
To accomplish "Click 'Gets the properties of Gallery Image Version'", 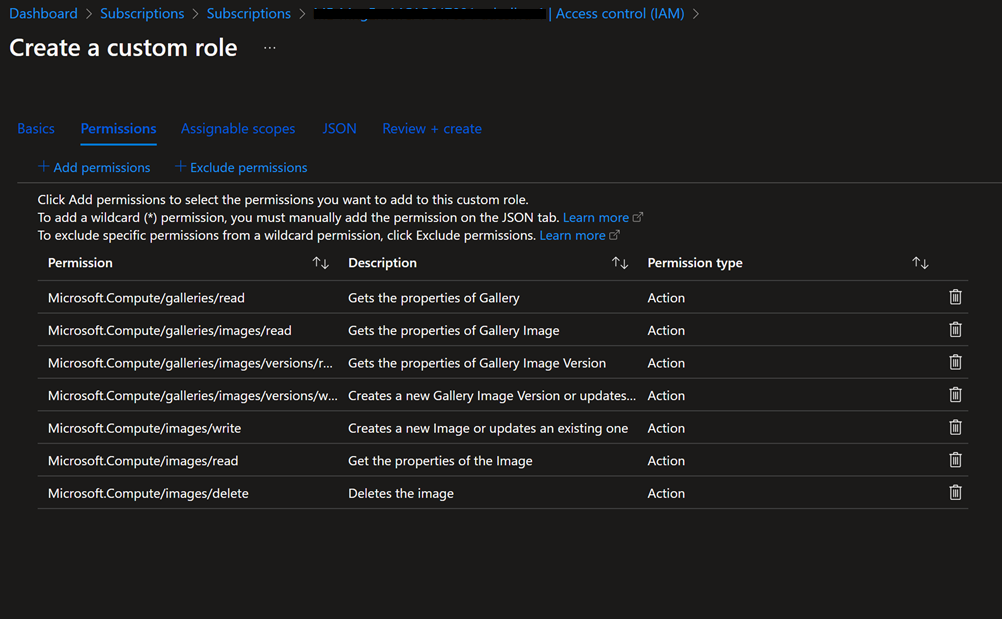I will click(477, 363).
